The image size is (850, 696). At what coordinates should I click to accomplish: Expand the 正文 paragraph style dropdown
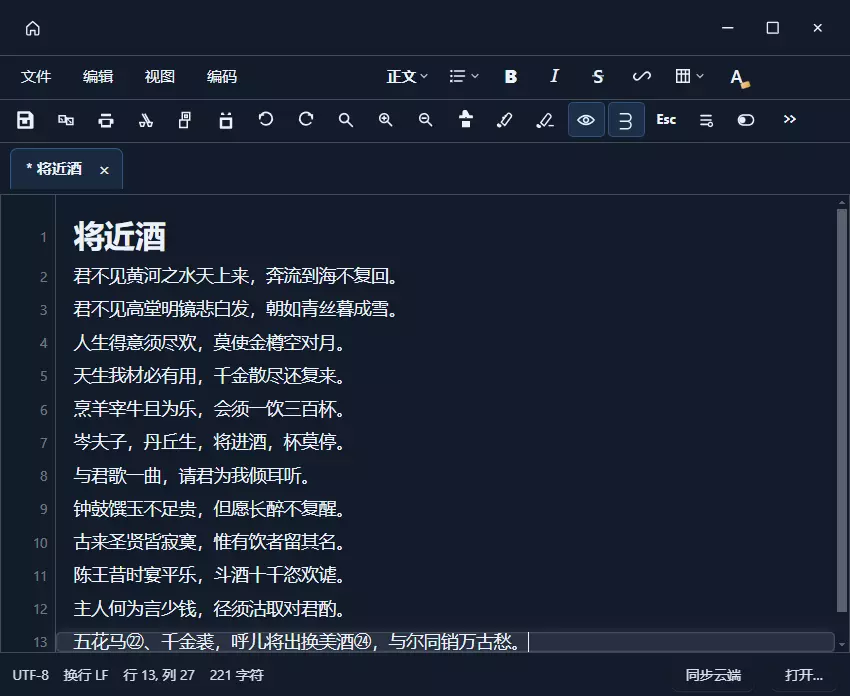[407, 76]
